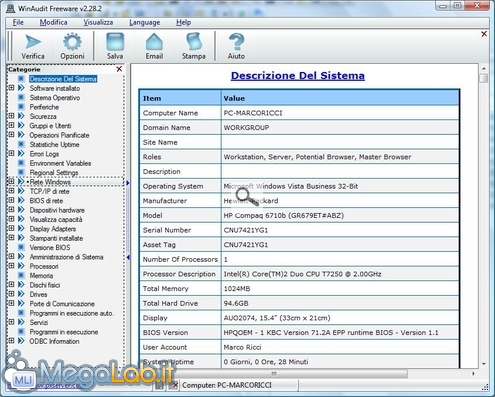495x397 pixels.
Task: Select BIOS di rete category
Action: tap(46, 201)
